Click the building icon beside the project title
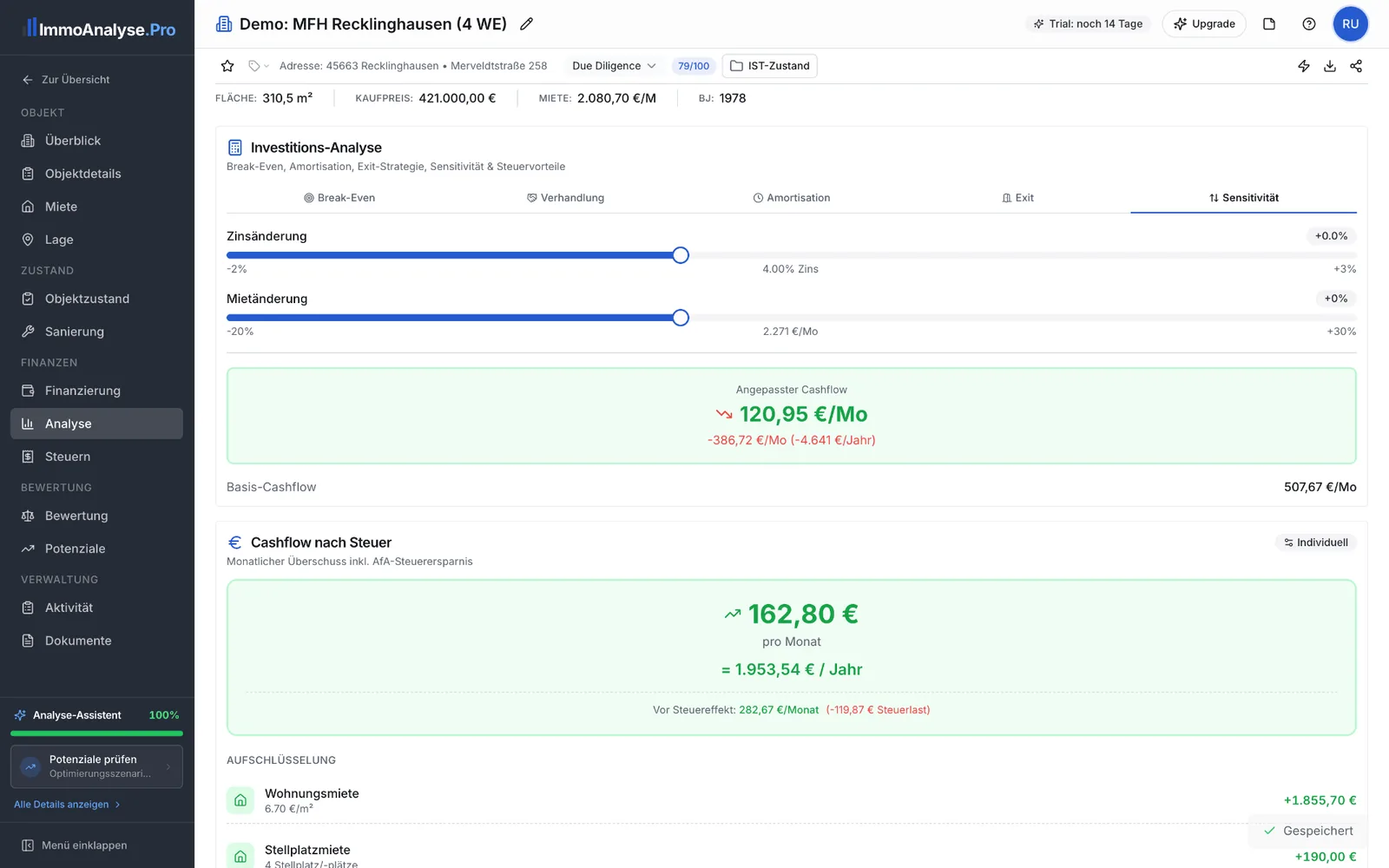The image size is (1389, 868). 224,24
